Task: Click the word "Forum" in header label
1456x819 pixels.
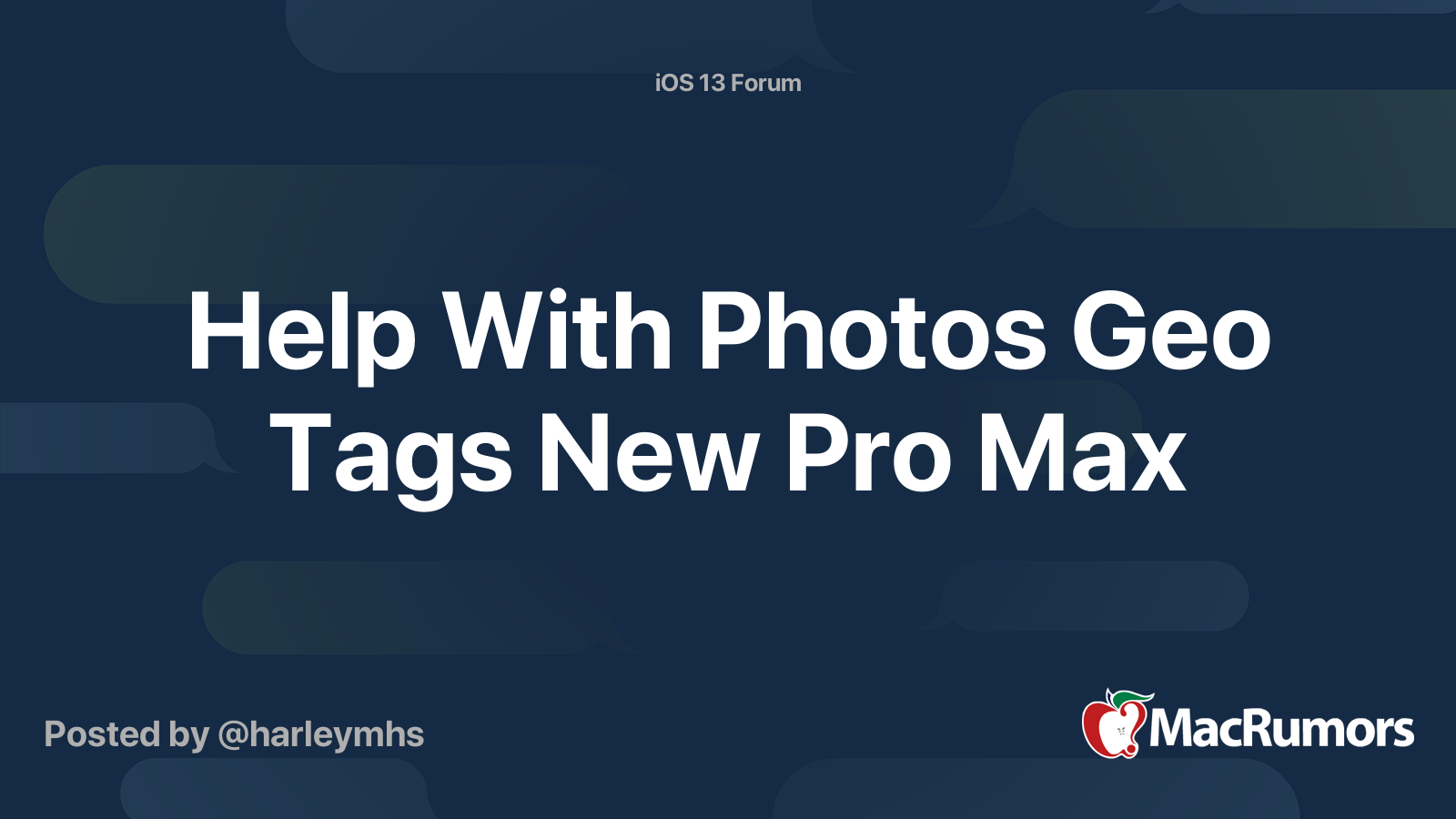Action: coord(765,83)
